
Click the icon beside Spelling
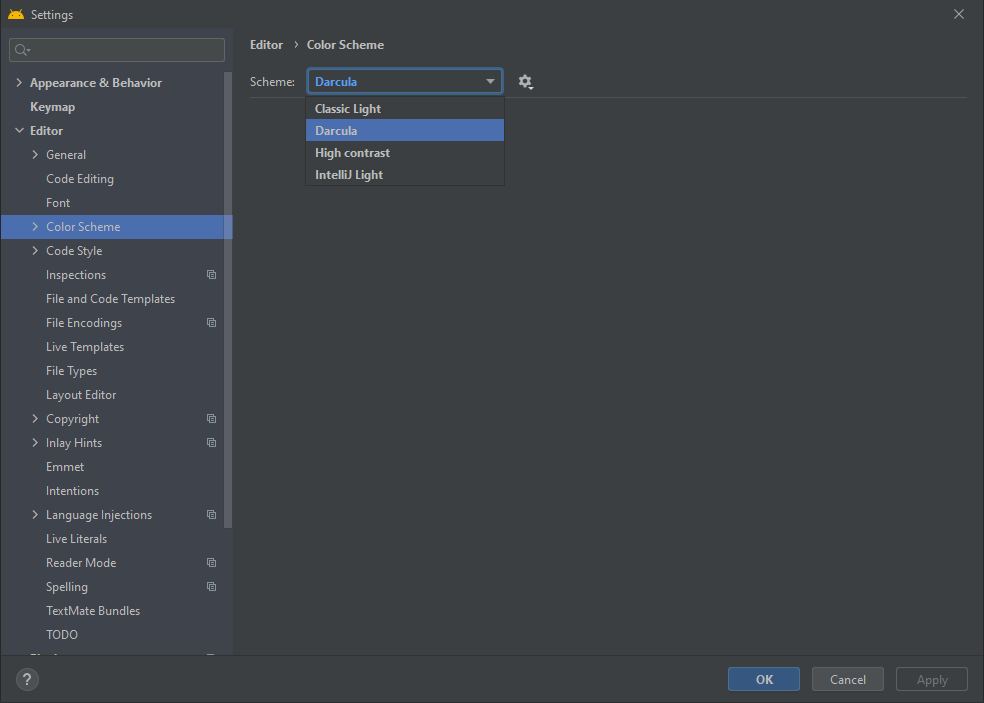tap(211, 586)
